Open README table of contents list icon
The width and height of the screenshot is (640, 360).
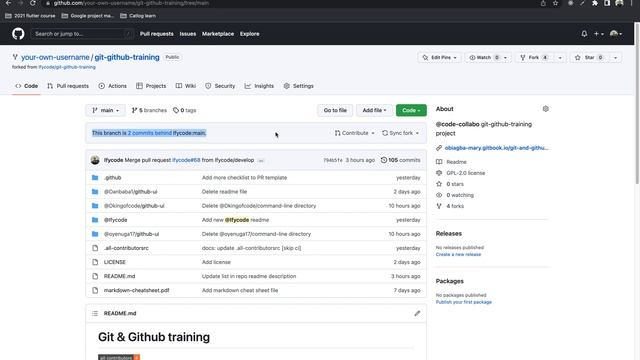tap(95, 313)
